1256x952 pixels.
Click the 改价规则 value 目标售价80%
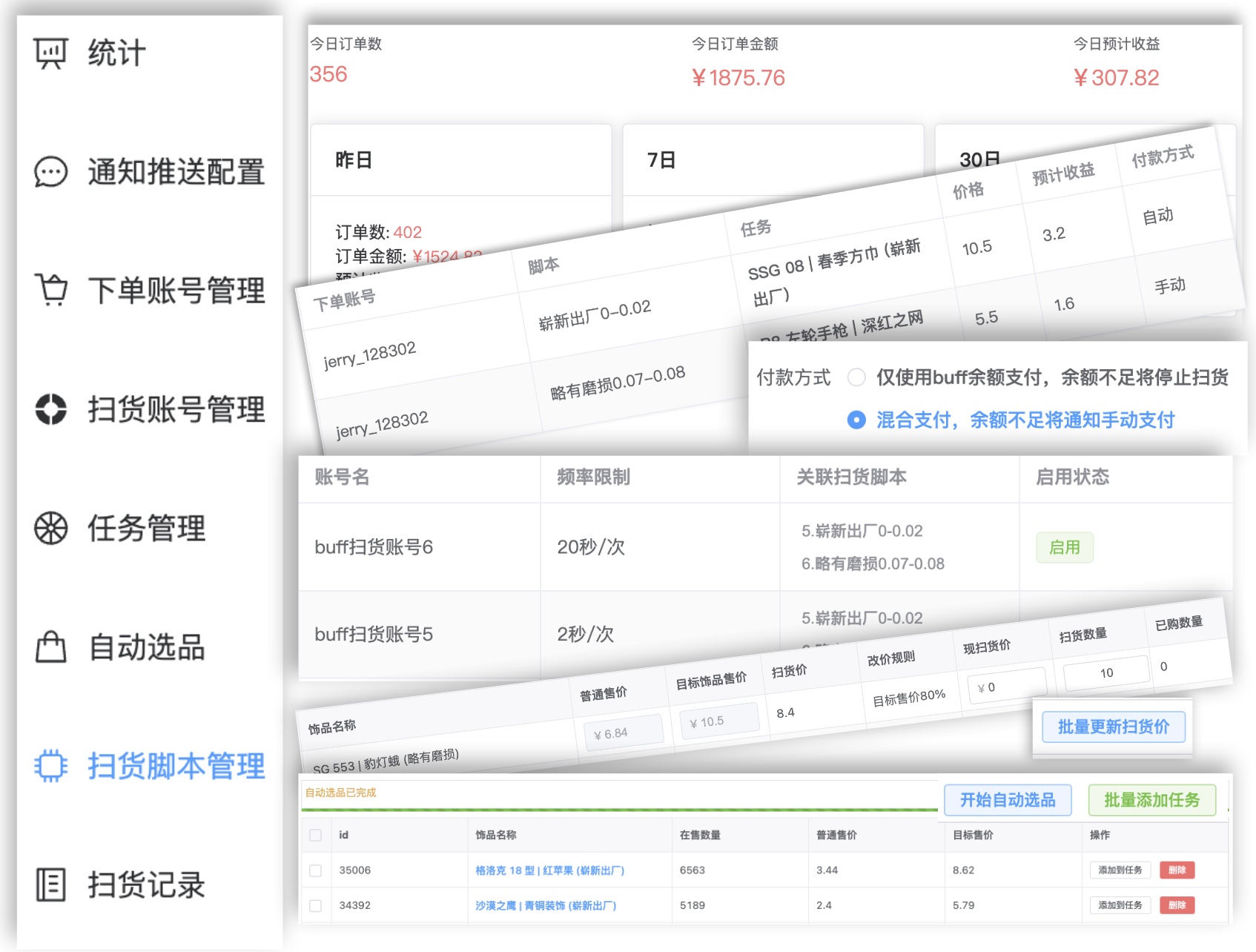pyautogui.click(x=909, y=698)
